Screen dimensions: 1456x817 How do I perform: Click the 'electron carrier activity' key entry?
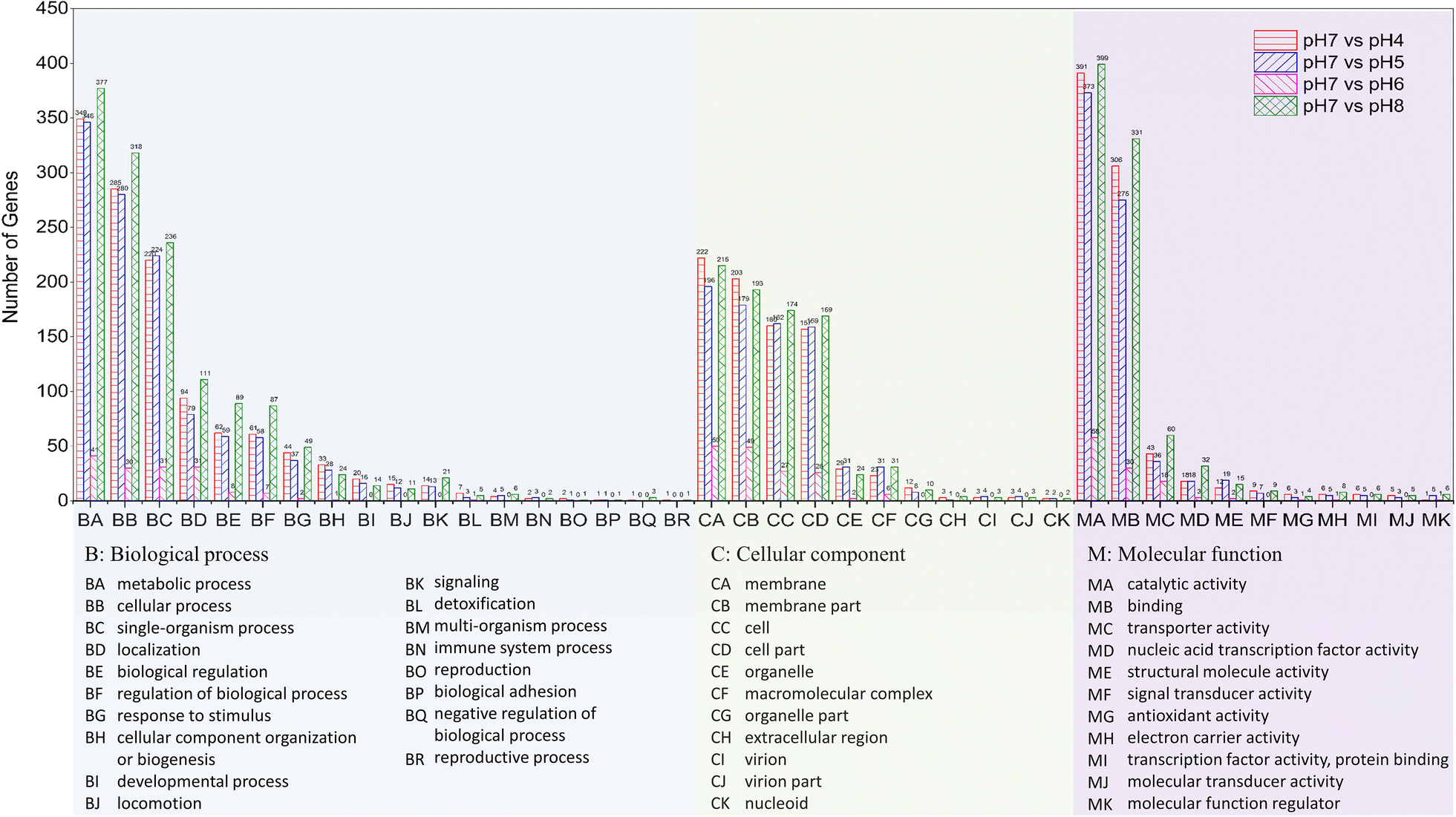[x=1213, y=738]
